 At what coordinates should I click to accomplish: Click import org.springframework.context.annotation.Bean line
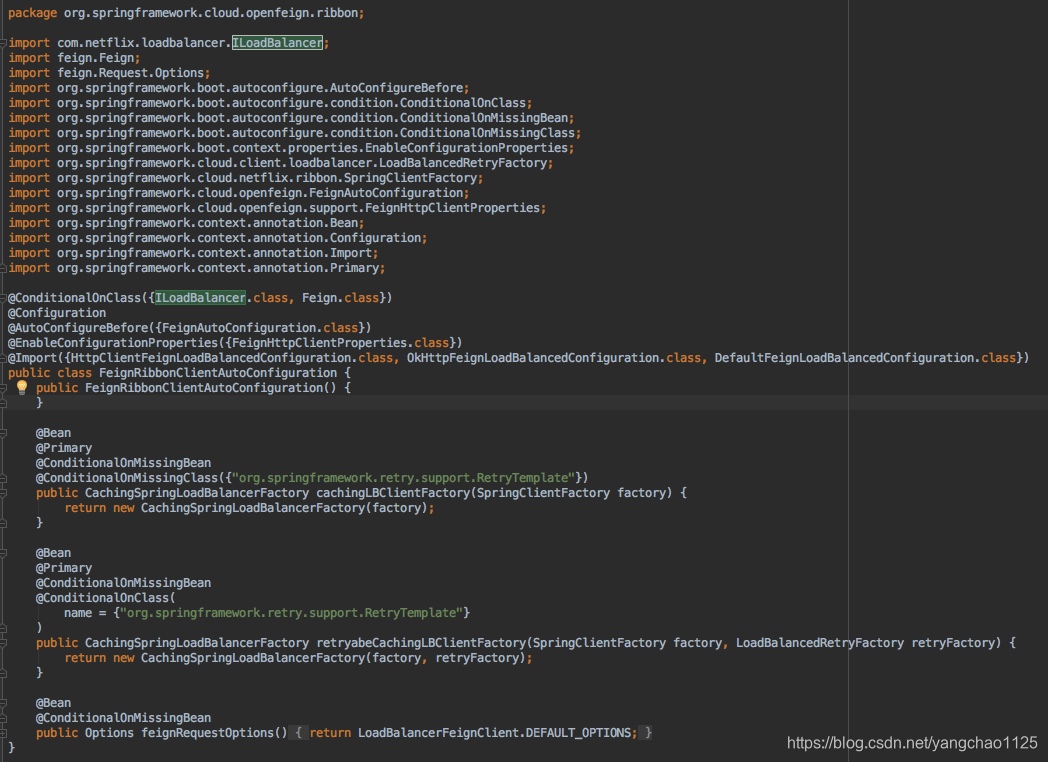(x=186, y=223)
